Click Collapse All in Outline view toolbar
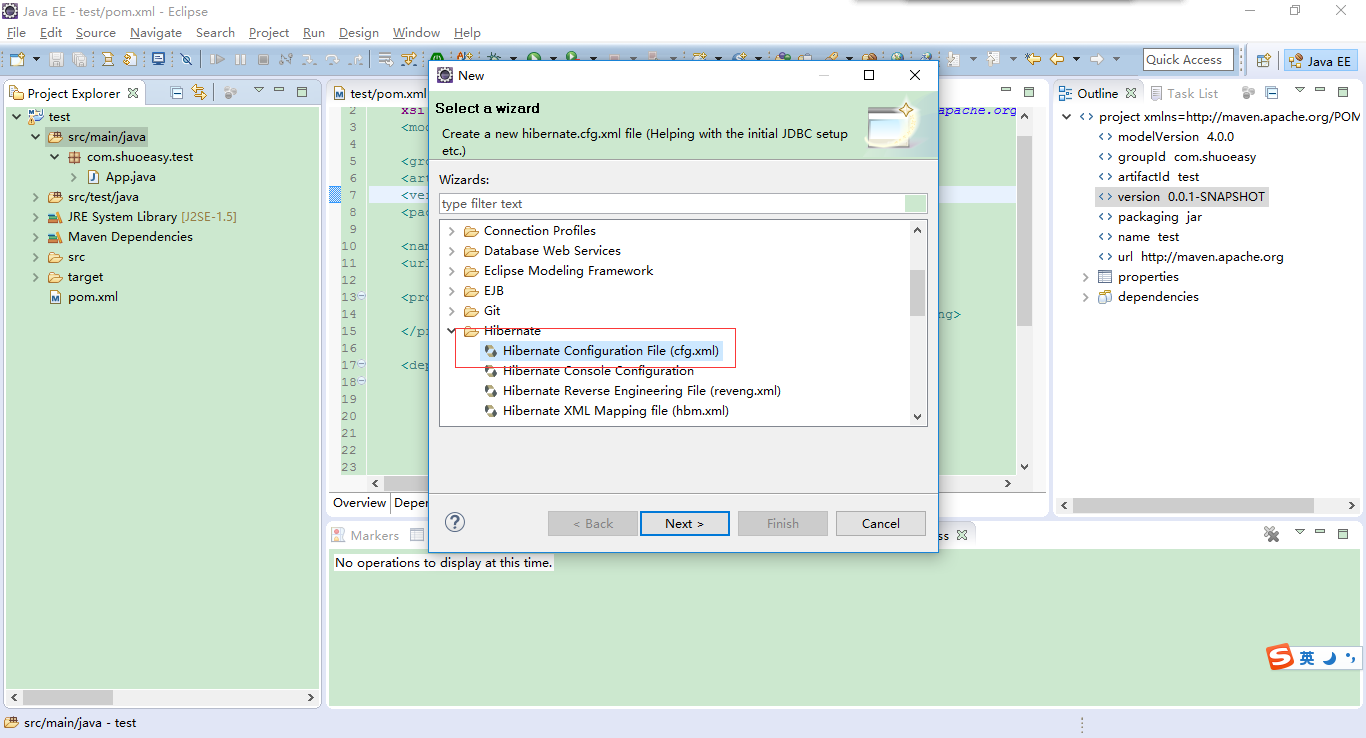The height and width of the screenshot is (738, 1366). point(1272,92)
